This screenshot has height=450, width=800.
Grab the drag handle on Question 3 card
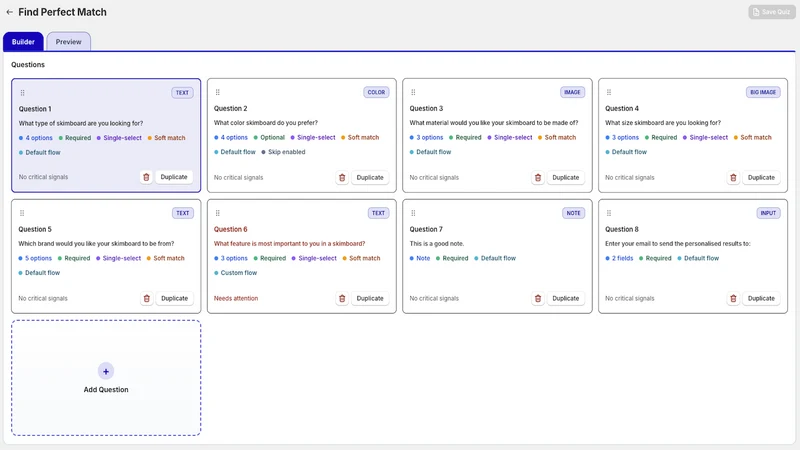click(413, 92)
